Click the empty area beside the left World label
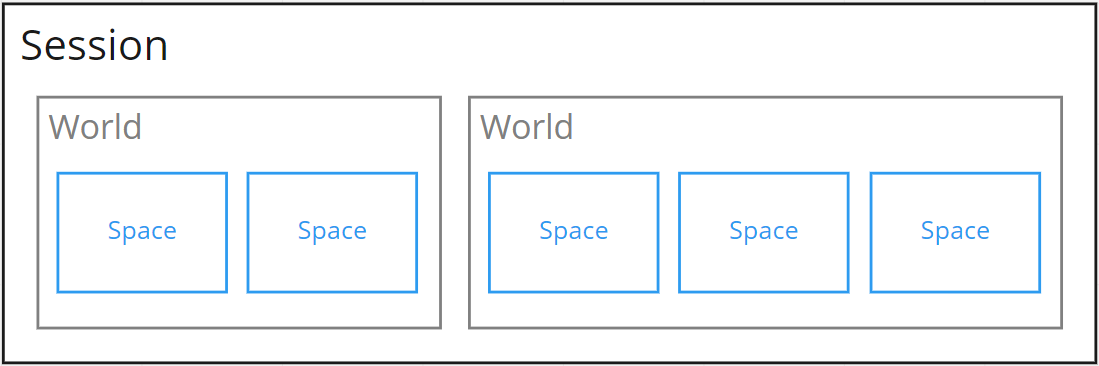 pyautogui.click(x=291, y=128)
